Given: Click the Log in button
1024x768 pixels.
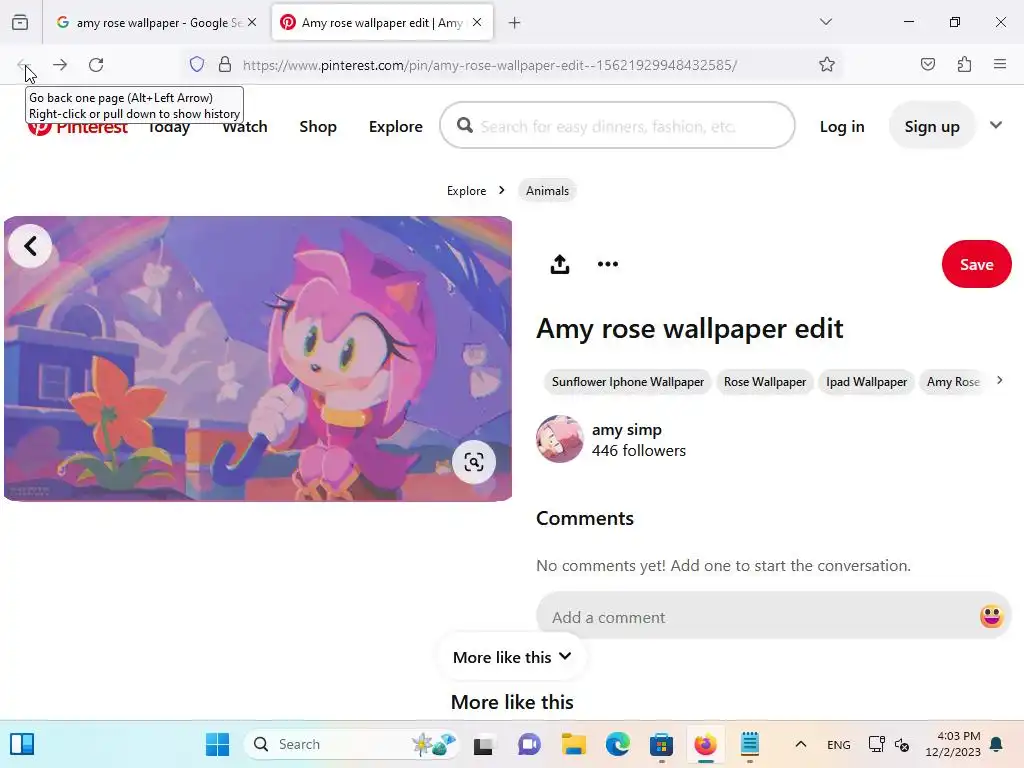Looking at the screenshot, I should 842,126.
